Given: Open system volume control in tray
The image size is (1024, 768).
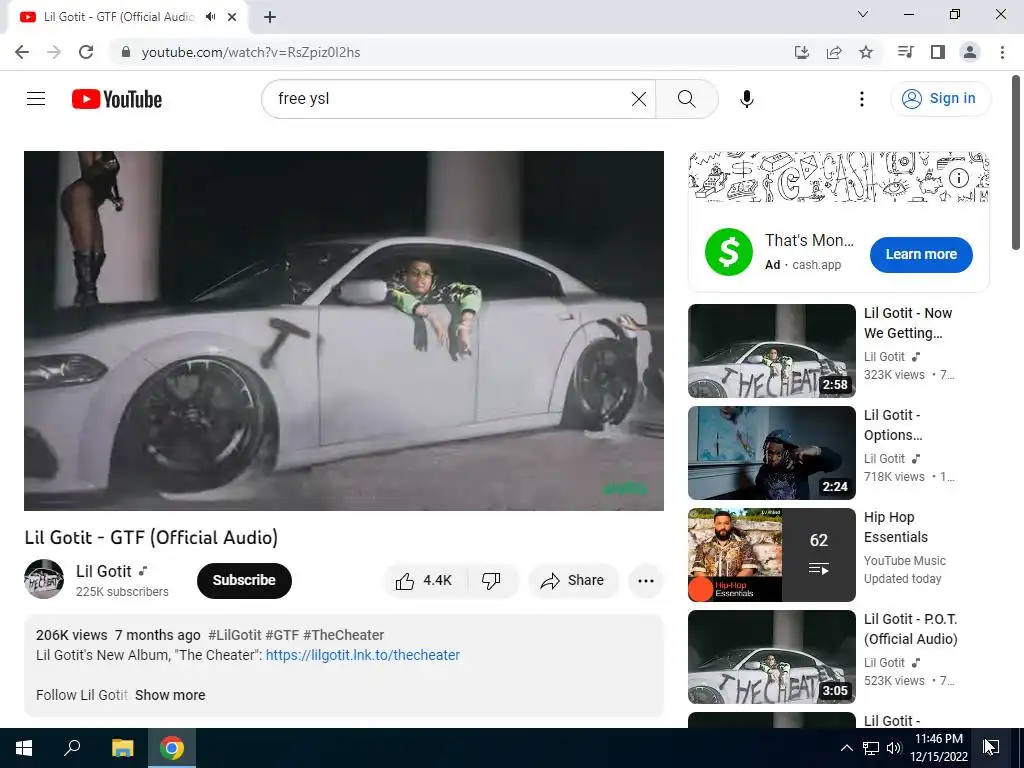Looking at the screenshot, I should 894,748.
